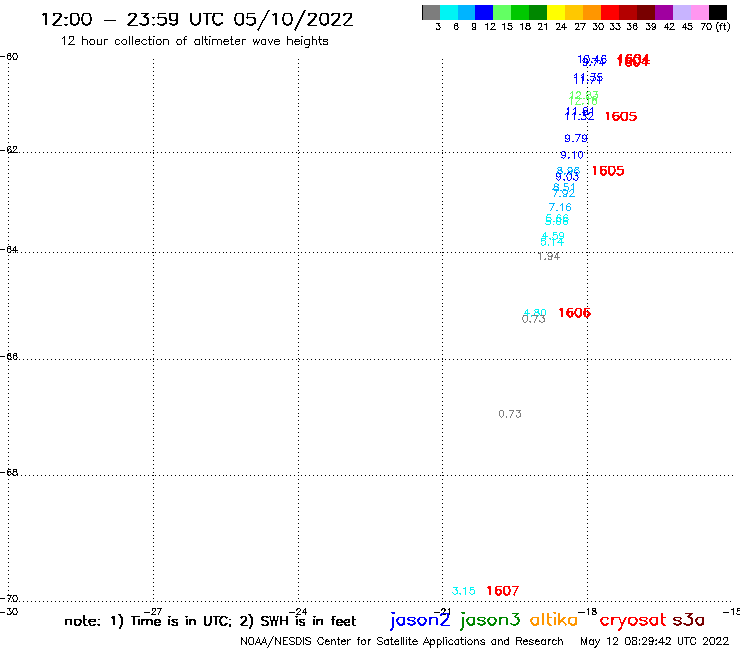Pick the bright red 33 ft legend swatch

click(610, 12)
